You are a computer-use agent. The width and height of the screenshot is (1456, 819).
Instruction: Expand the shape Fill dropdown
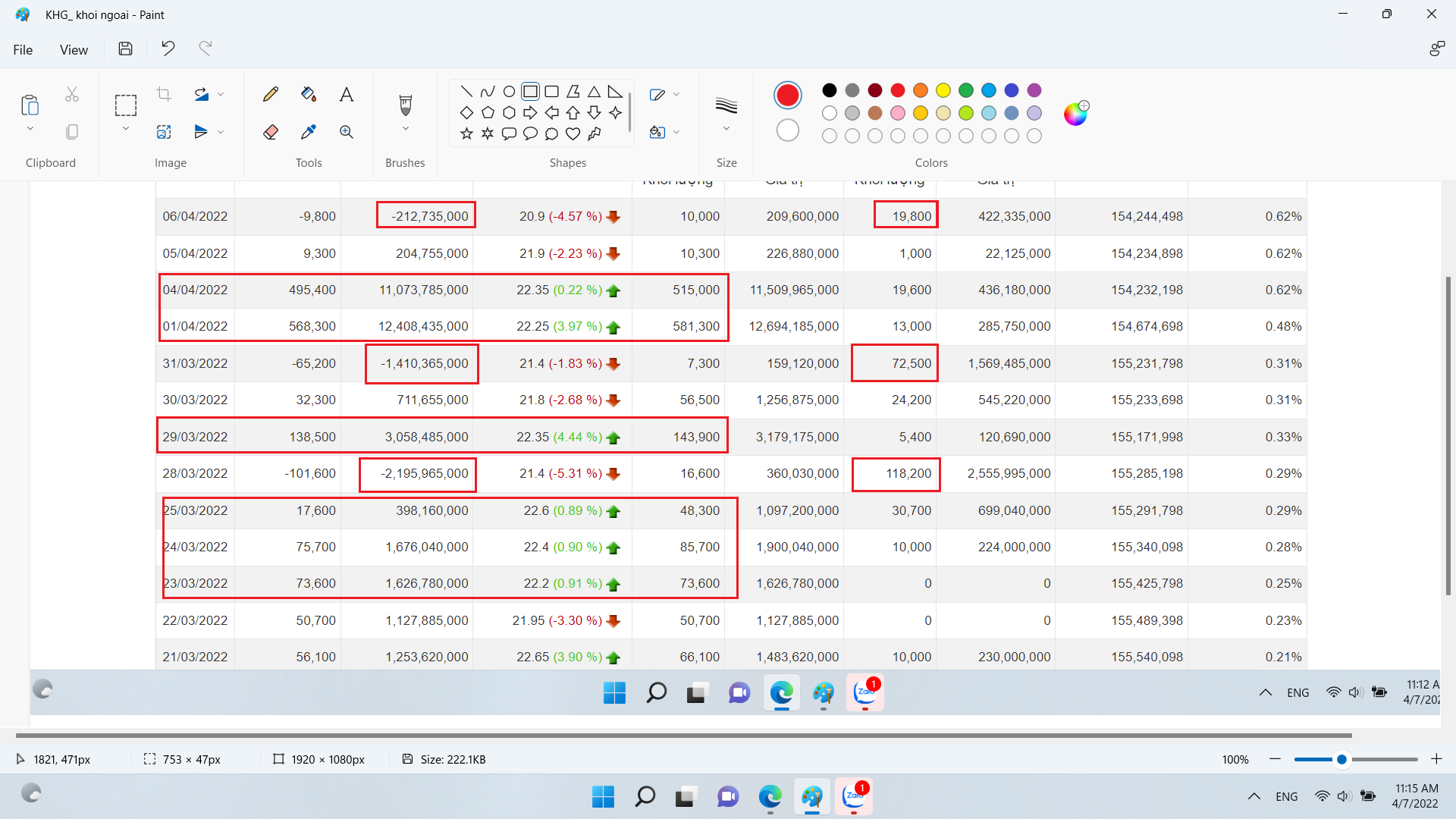tap(676, 132)
